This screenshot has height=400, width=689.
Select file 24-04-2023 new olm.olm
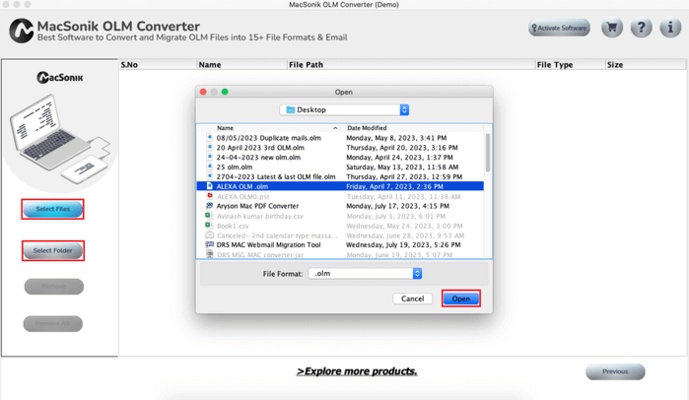tap(258, 157)
